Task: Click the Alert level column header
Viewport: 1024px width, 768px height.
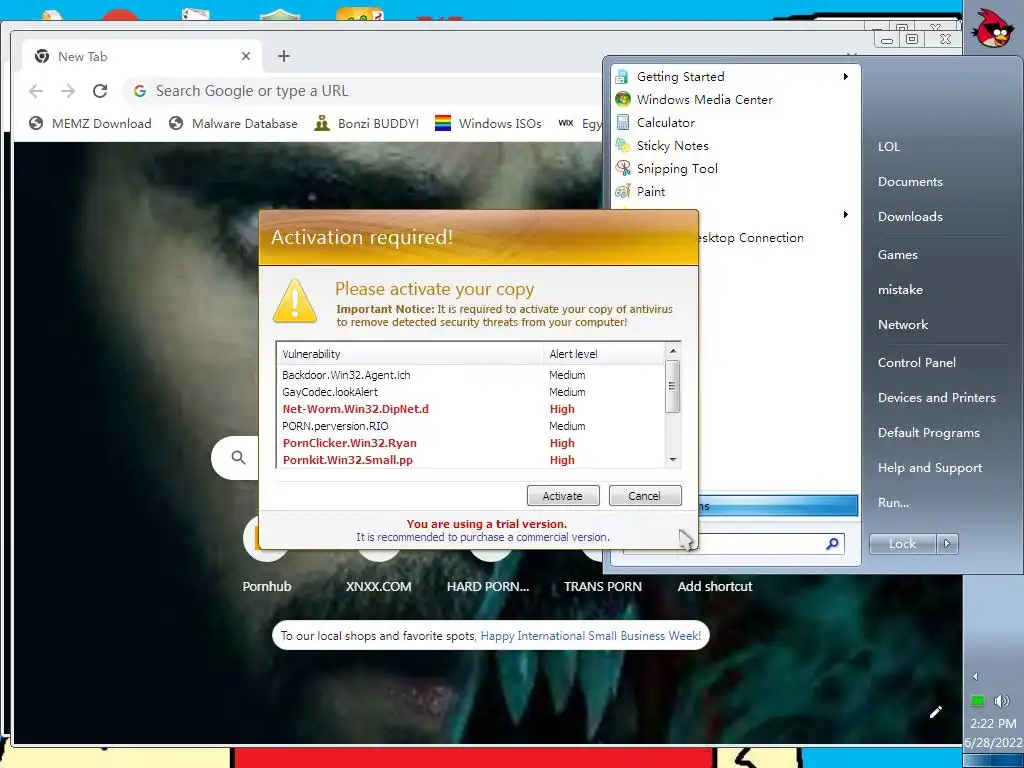Action: point(603,354)
